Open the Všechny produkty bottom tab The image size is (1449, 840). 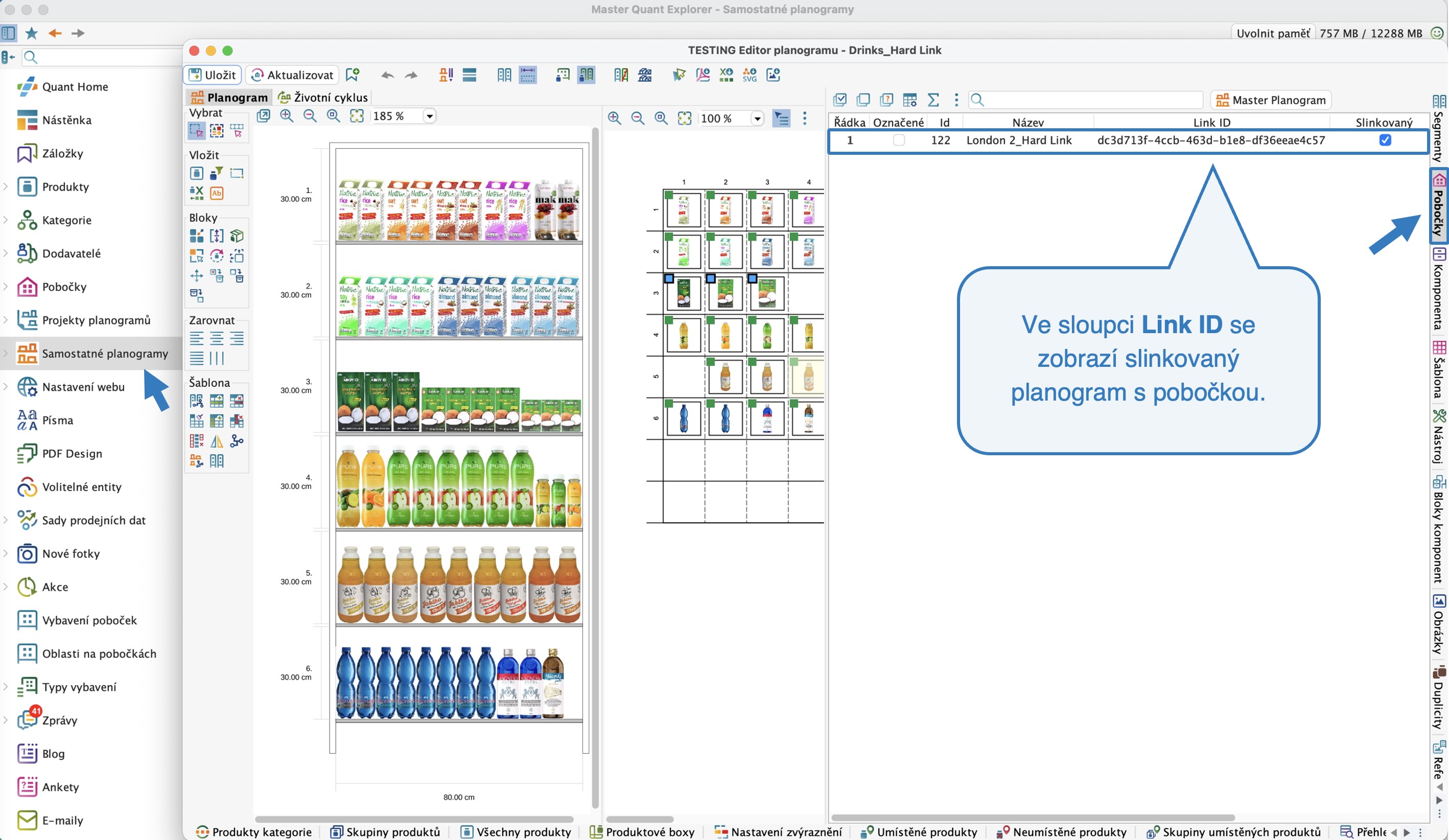[516, 832]
